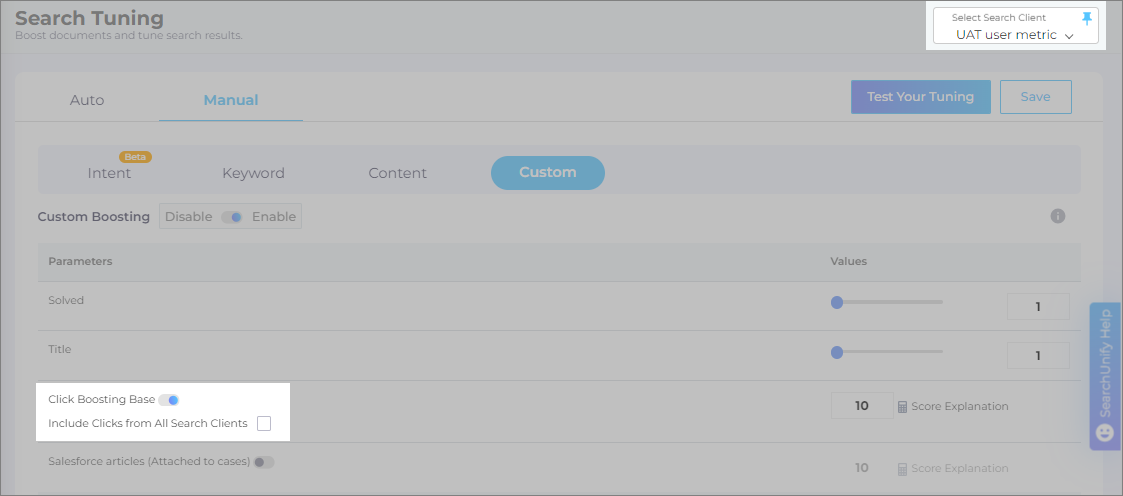
Task: Expand the UAT user metric chevron
Action: (1069, 37)
